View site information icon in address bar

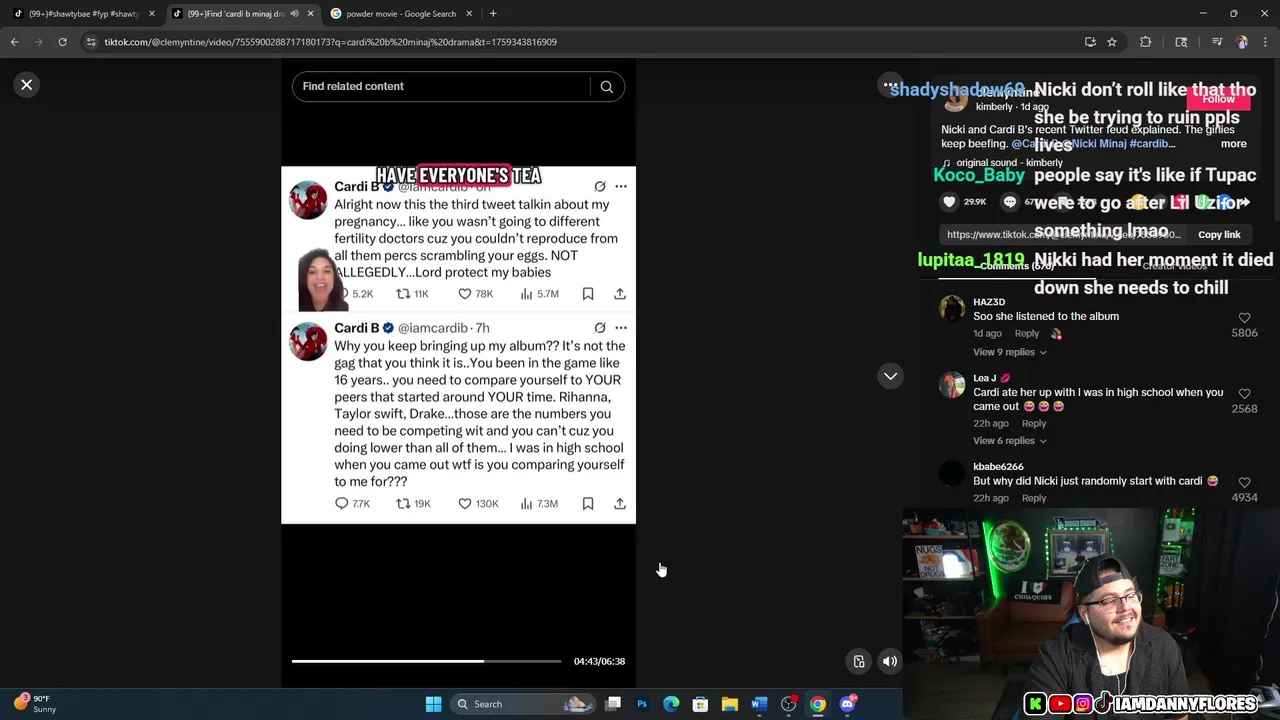(91, 42)
